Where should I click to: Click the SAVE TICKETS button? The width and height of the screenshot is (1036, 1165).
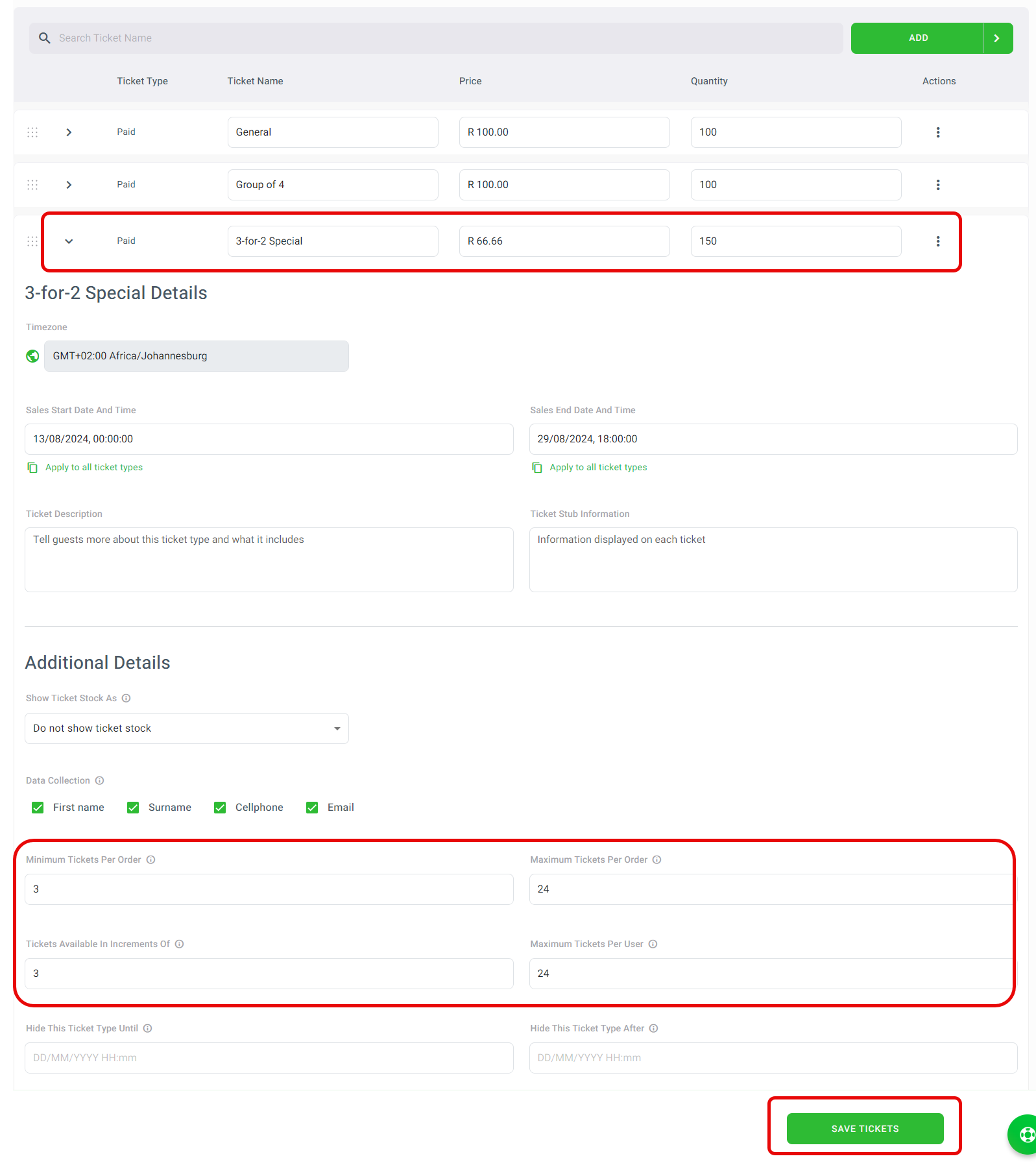click(x=865, y=1129)
